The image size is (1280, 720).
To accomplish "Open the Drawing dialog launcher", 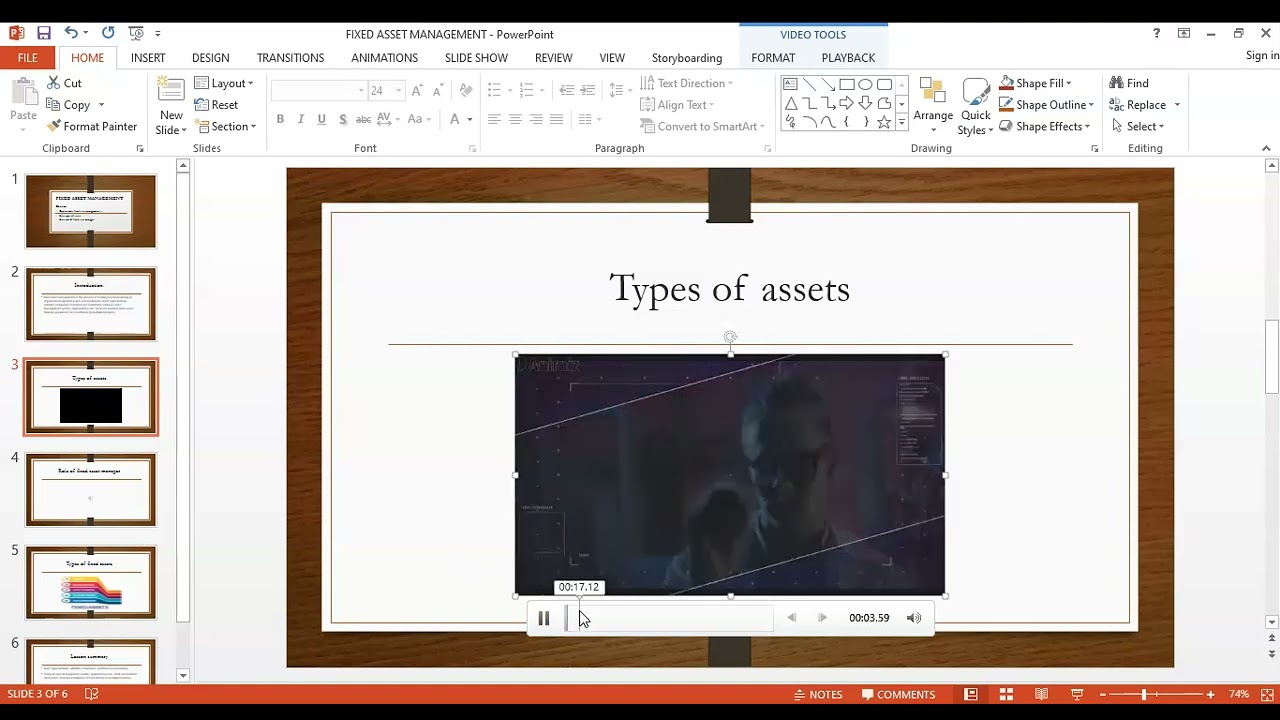I will (1094, 149).
